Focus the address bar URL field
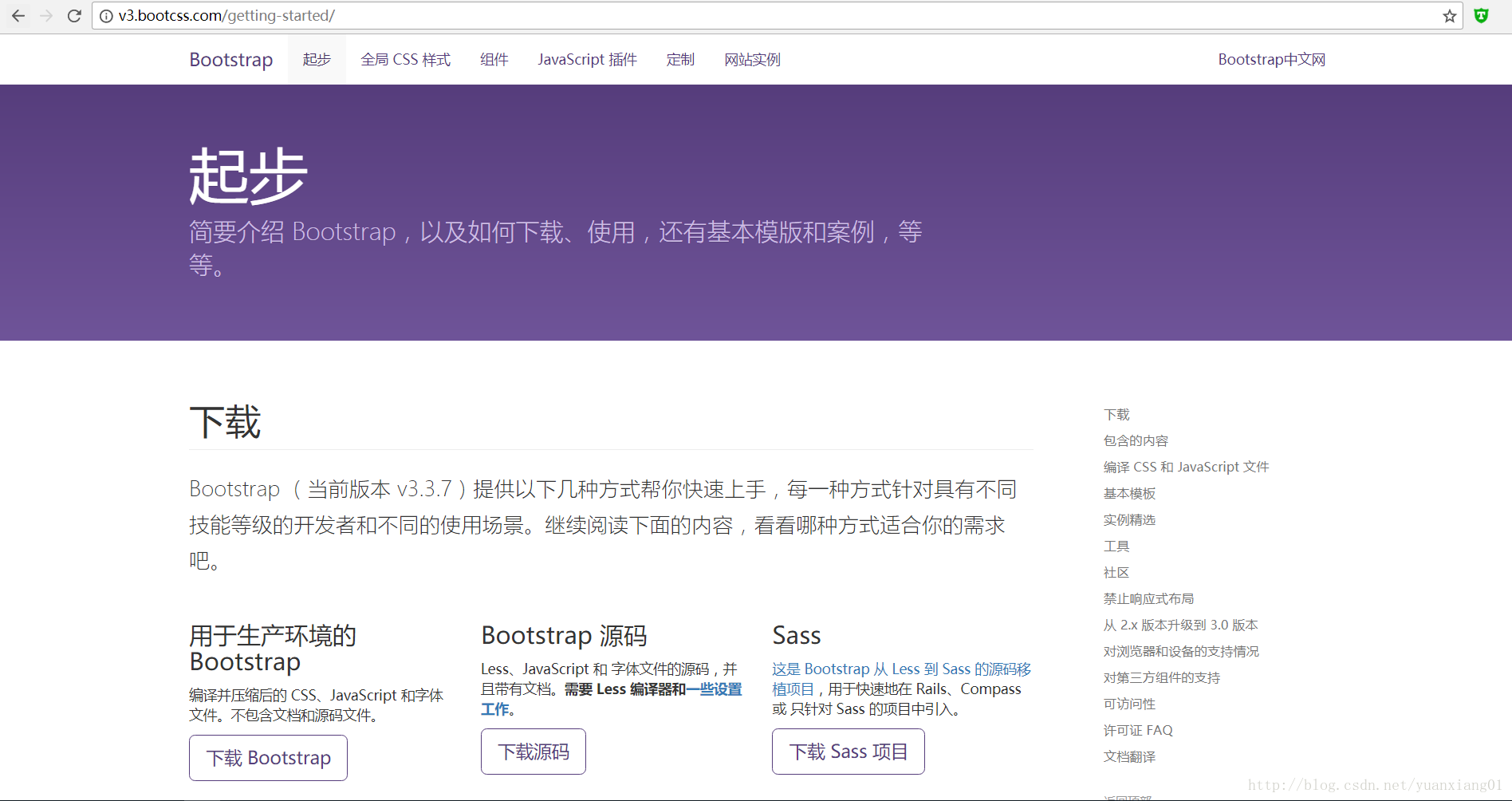Screen dimensions: 1512x801 778,16
